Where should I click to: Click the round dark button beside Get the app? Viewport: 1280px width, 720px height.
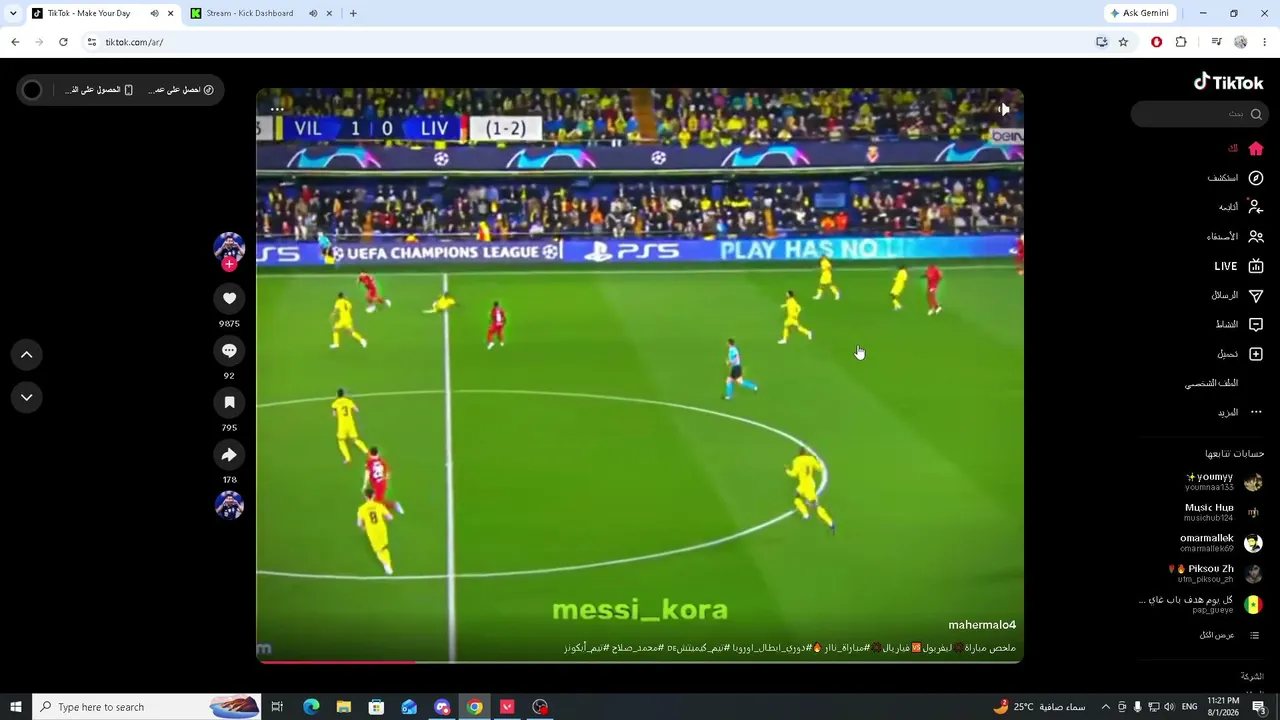point(32,90)
